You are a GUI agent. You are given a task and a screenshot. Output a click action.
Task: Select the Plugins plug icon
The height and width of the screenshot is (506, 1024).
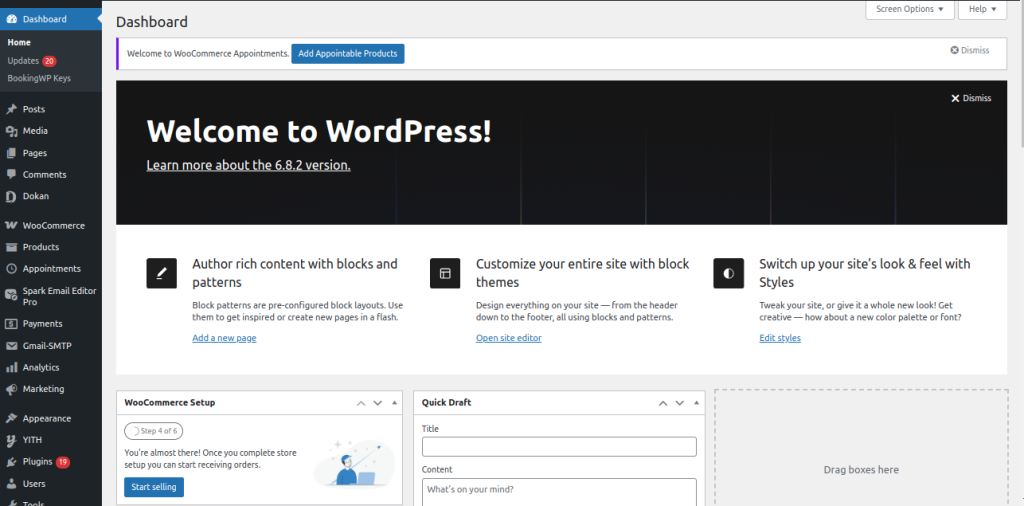[x=11, y=462]
